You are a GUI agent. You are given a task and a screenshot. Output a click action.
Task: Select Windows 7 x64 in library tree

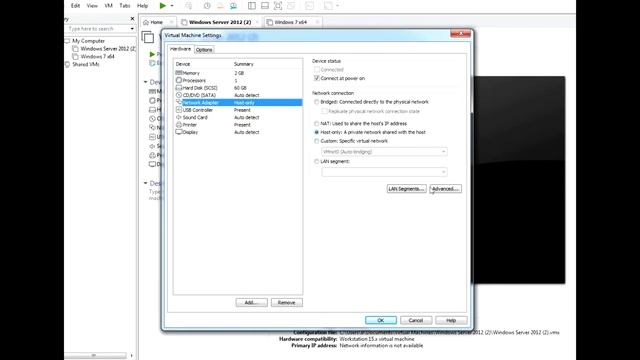tap(97, 56)
